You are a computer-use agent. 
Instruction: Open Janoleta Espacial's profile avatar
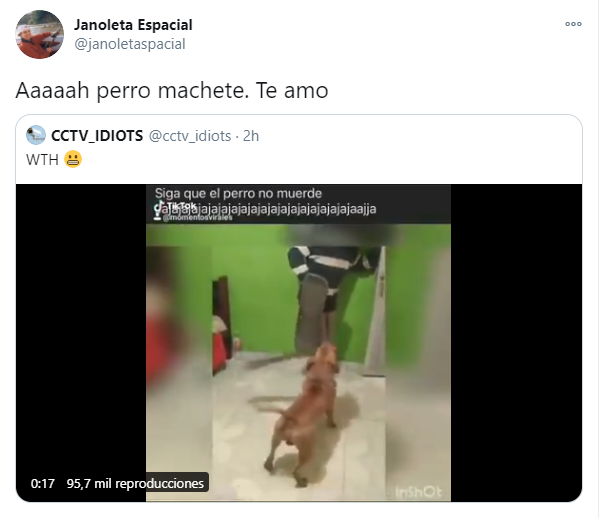tap(40, 35)
